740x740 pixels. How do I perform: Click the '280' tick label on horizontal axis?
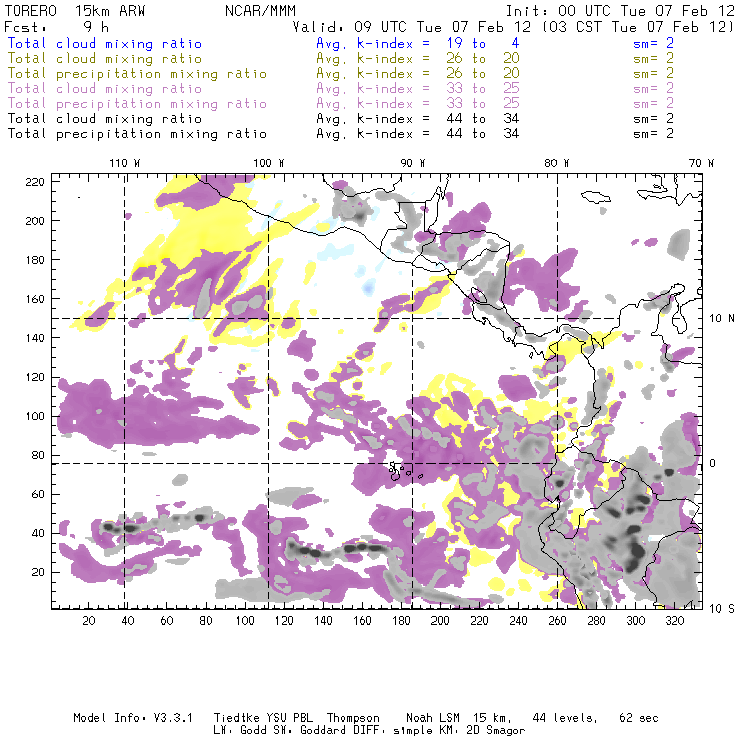(597, 621)
